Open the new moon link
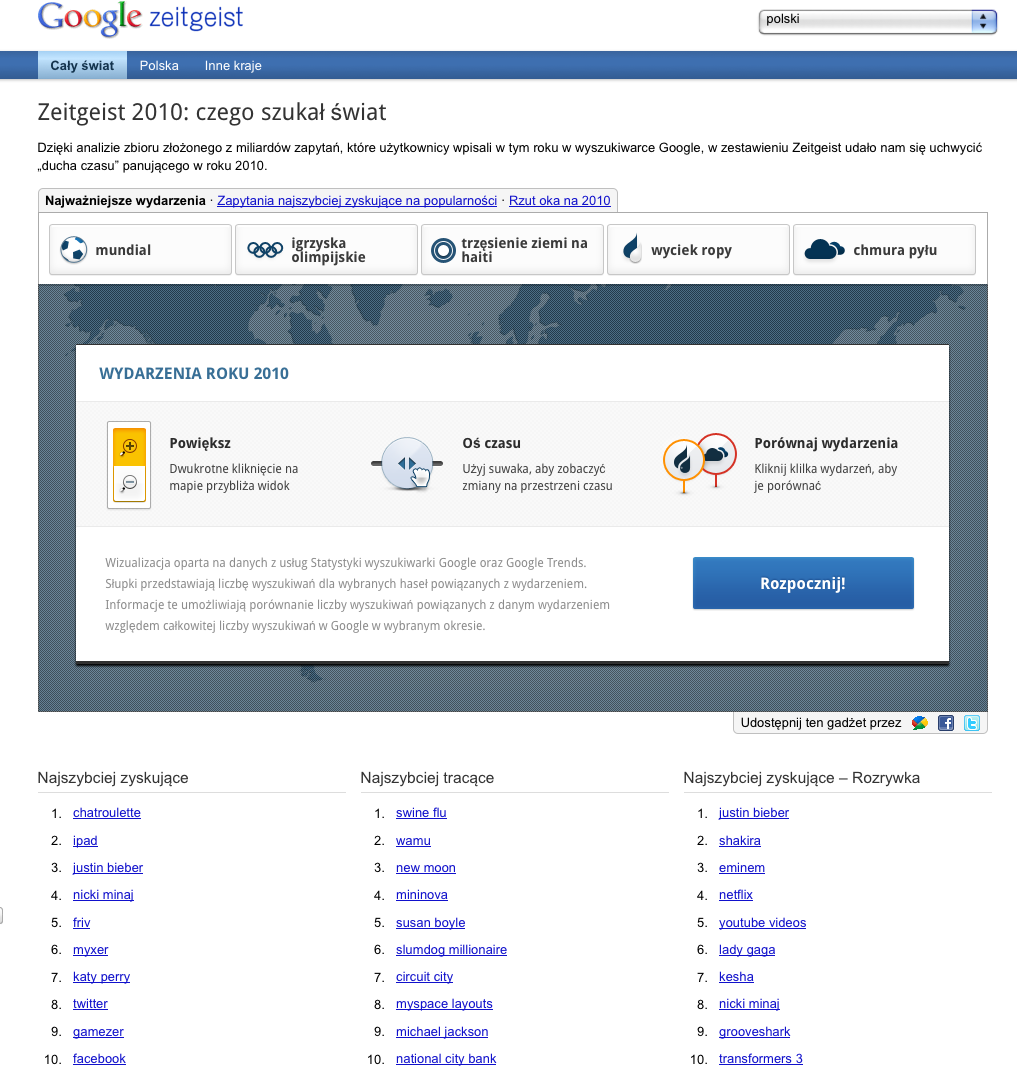 point(426,867)
